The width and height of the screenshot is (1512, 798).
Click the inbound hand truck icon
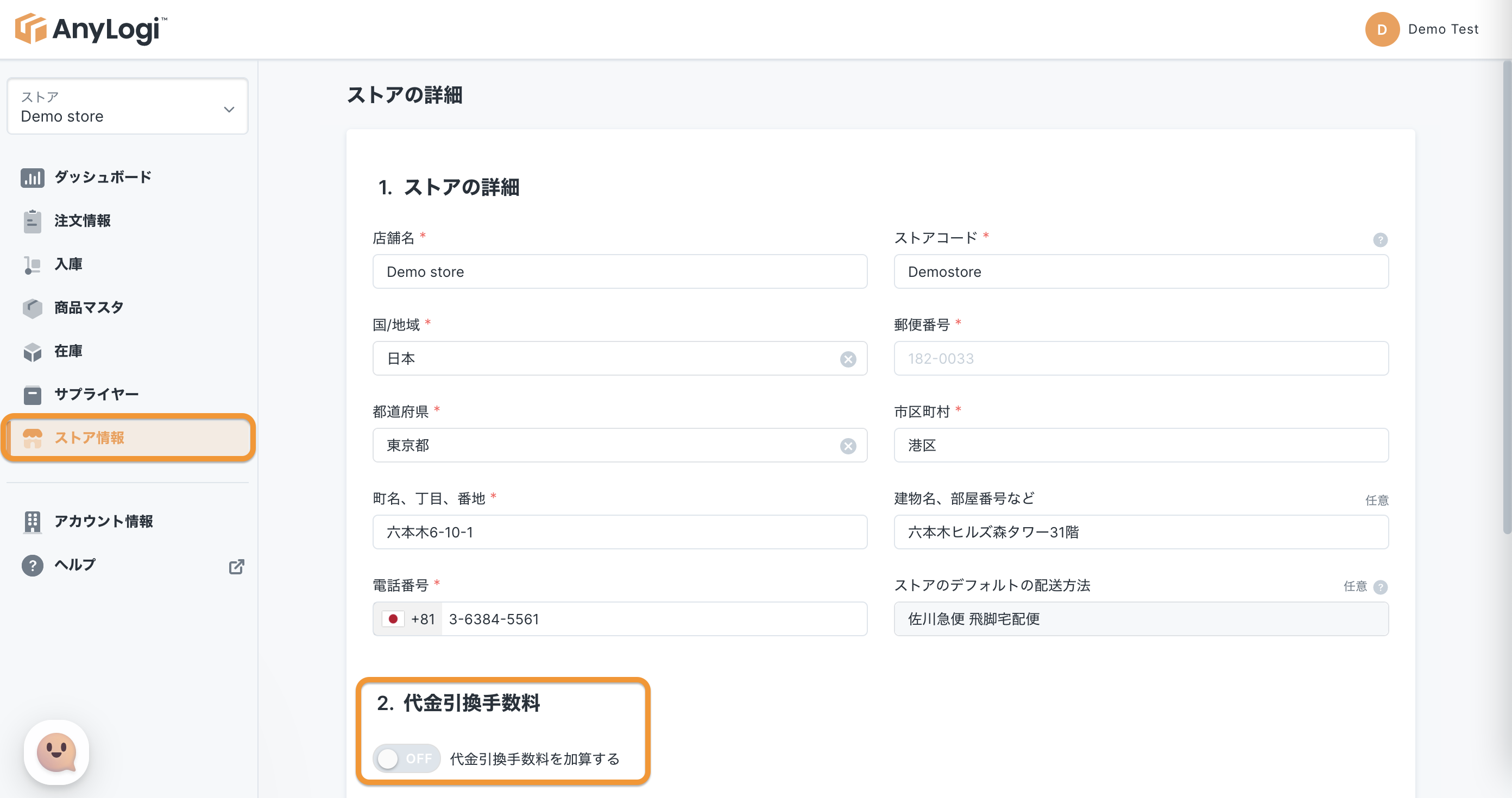[x=32, y=264]
